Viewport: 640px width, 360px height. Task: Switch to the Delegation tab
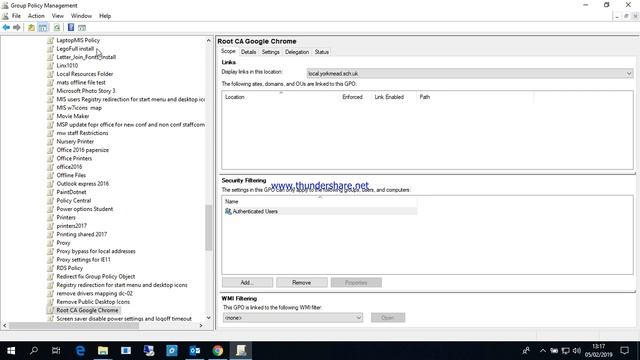pos(297,52)
